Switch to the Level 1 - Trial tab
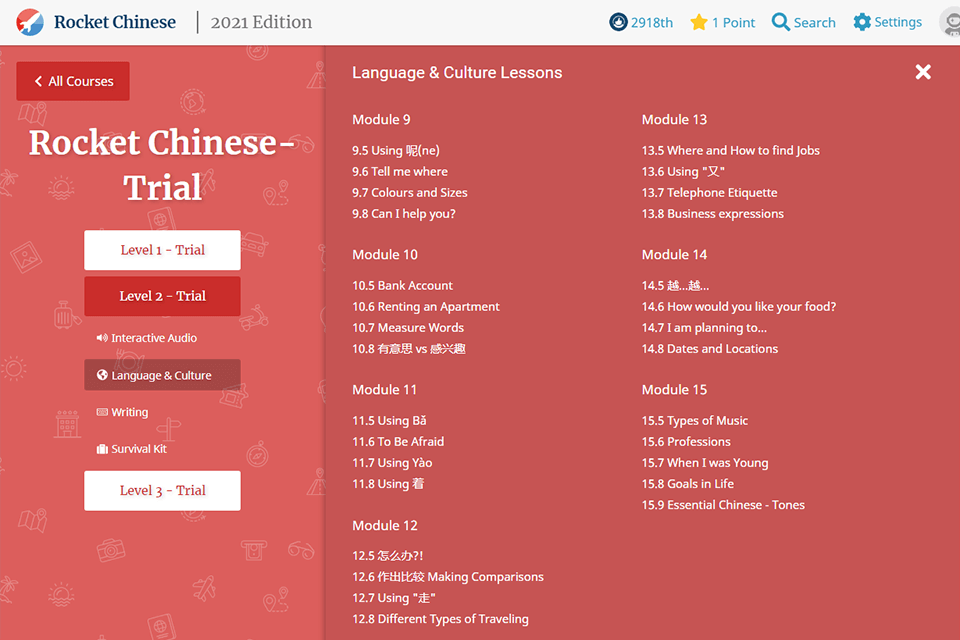This screenshot has height=640, width=960. (x=162, y=250)
